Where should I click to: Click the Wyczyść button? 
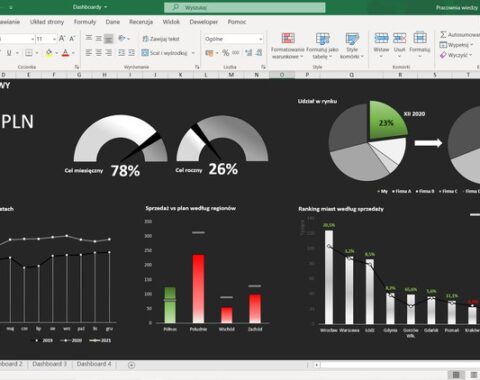point(456,55)
